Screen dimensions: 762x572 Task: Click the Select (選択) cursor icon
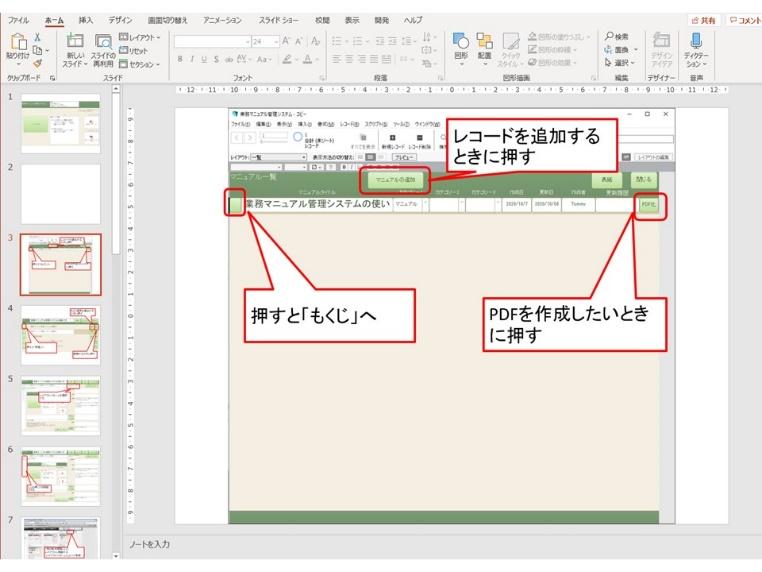coord(608,63)
